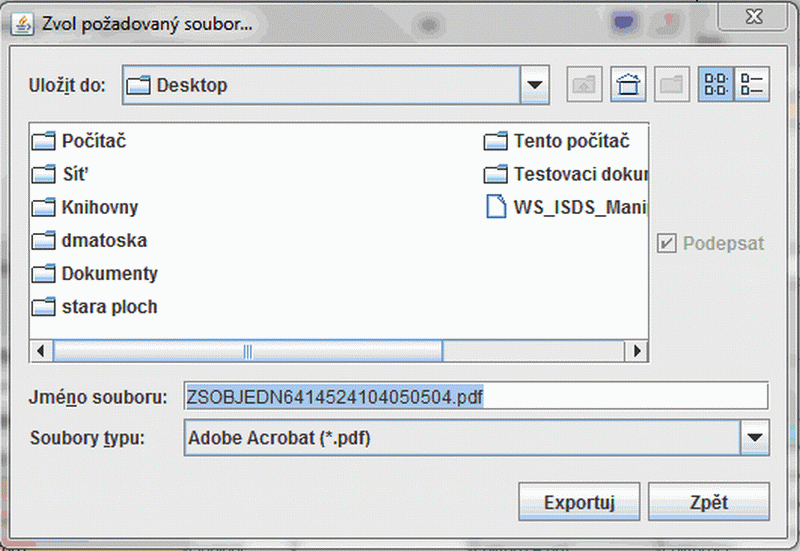Screen dimensions: 800x551
Task: Click the Java icon in the title bar
Action: (x=22, y=24)
